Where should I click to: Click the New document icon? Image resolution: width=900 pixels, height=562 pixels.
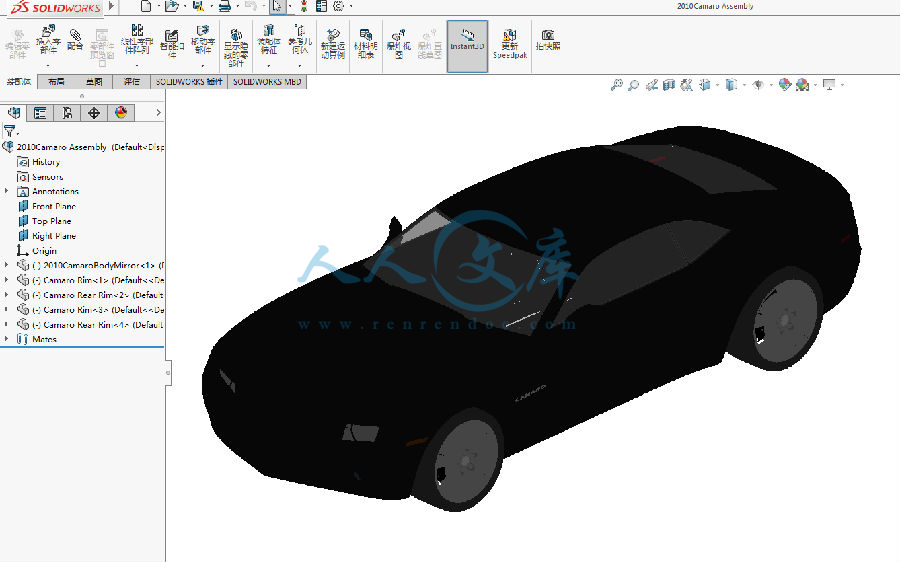[x=146, y=6]
